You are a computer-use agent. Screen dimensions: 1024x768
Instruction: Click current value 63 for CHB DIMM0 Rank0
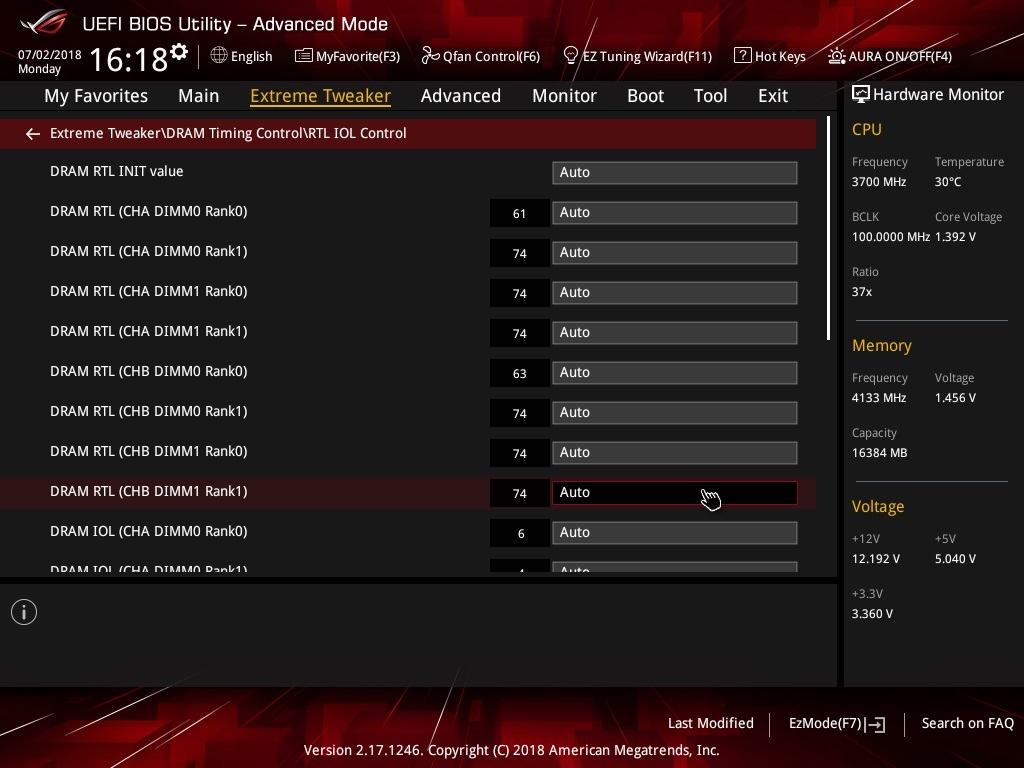[519, 374]
